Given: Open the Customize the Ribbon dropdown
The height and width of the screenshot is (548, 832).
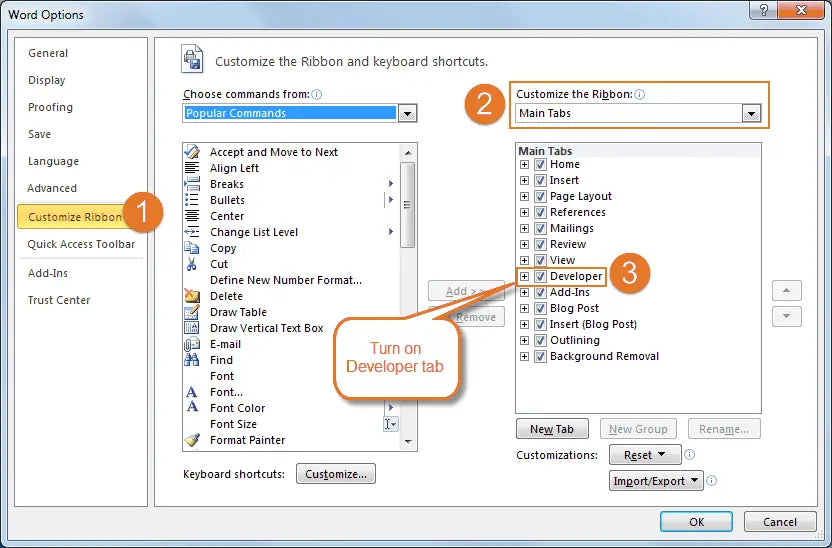Looking at the screenshot, I should 751,114.
